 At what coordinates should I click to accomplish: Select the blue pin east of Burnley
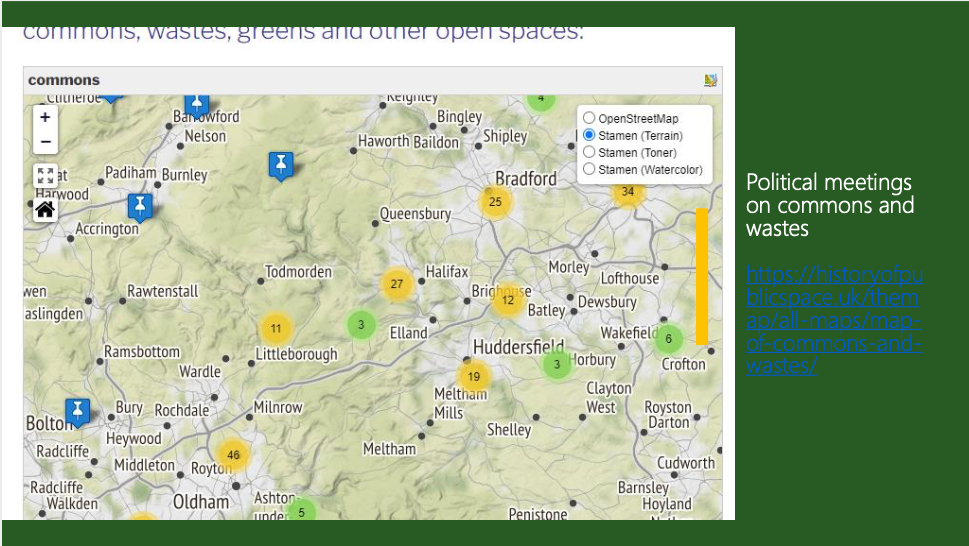[x=281, y=165]
